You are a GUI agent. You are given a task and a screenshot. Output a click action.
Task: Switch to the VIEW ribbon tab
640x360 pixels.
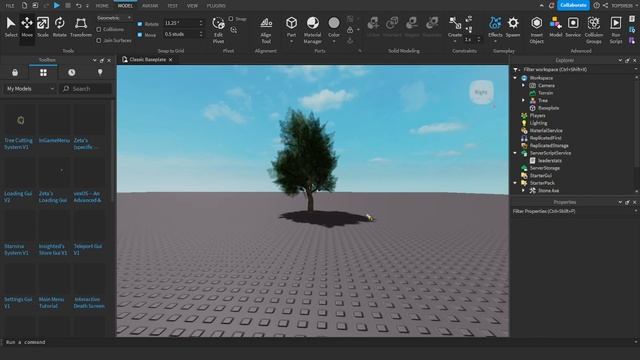coord(192,6)
